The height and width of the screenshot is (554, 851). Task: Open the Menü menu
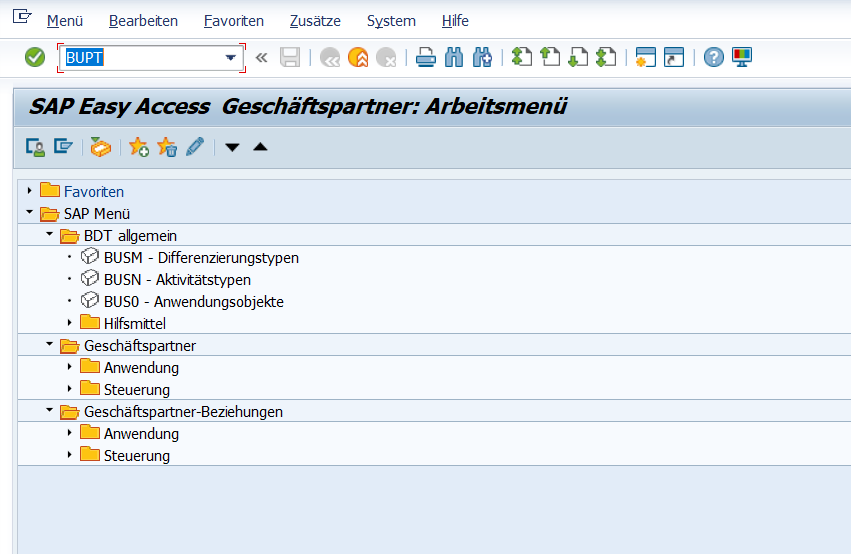[65, 21]
